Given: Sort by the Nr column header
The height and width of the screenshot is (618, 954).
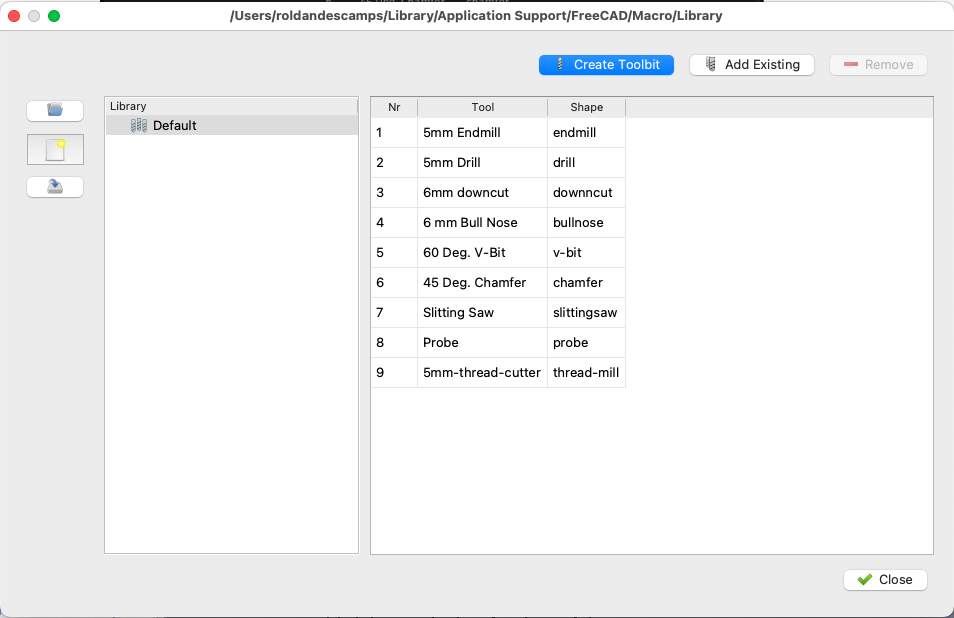Looking at the screenshot, I should pyautogui.click(x=394, y=107).
